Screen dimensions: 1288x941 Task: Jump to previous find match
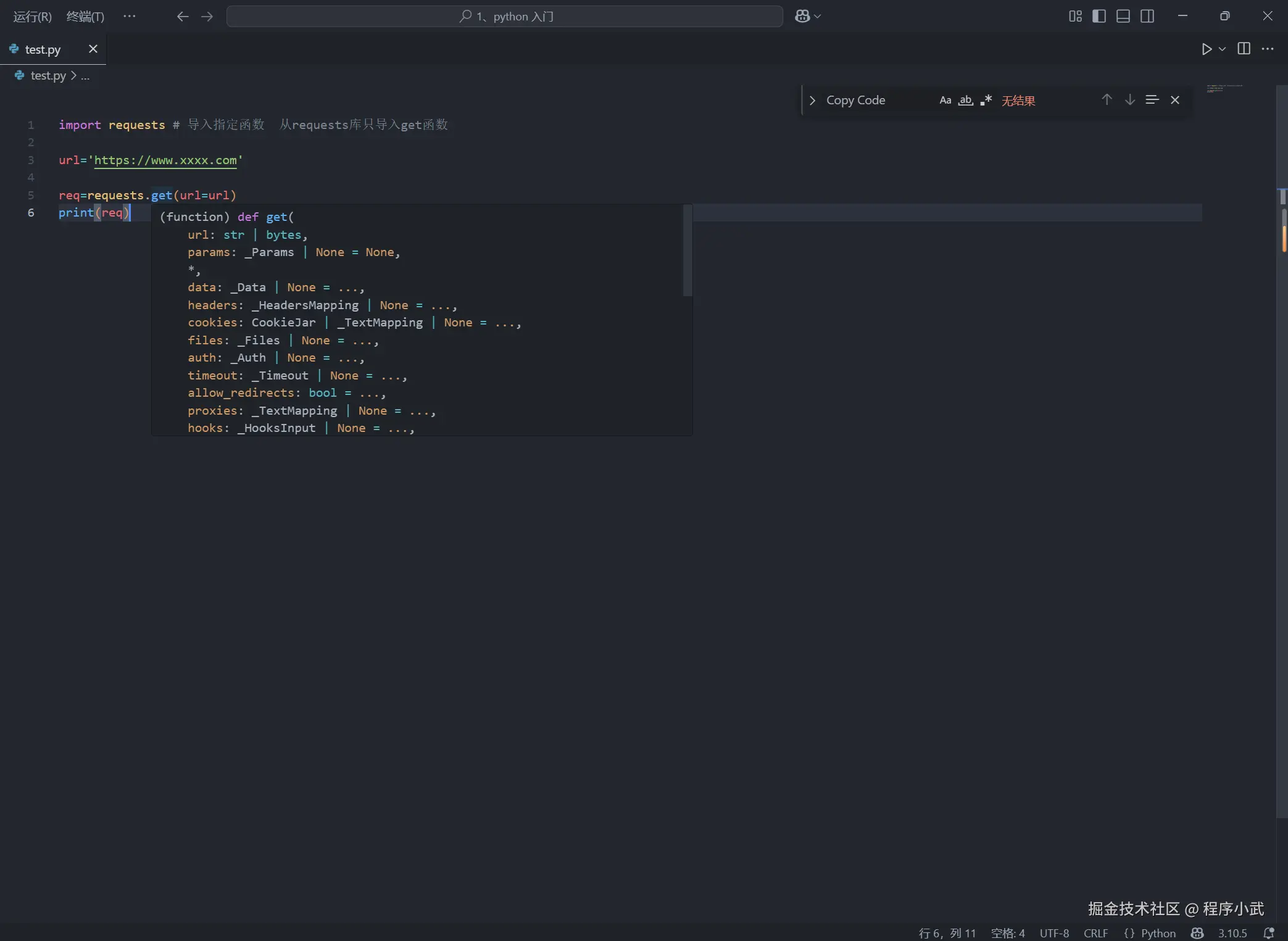click(x=1107, y=100)
